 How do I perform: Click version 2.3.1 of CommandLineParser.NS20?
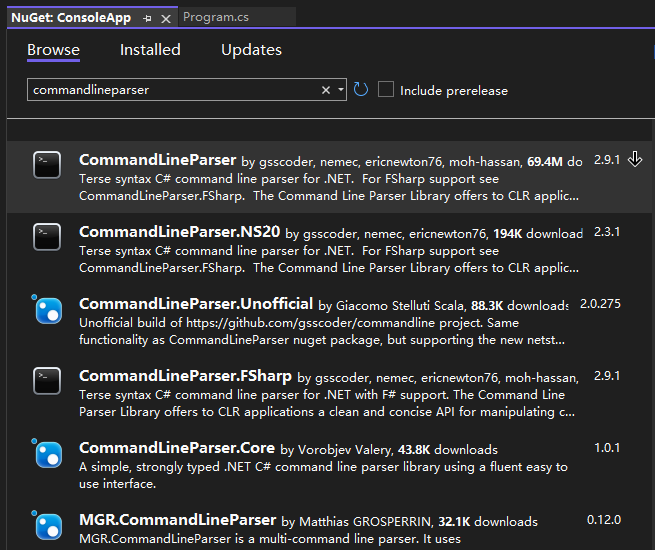[607, 232]
